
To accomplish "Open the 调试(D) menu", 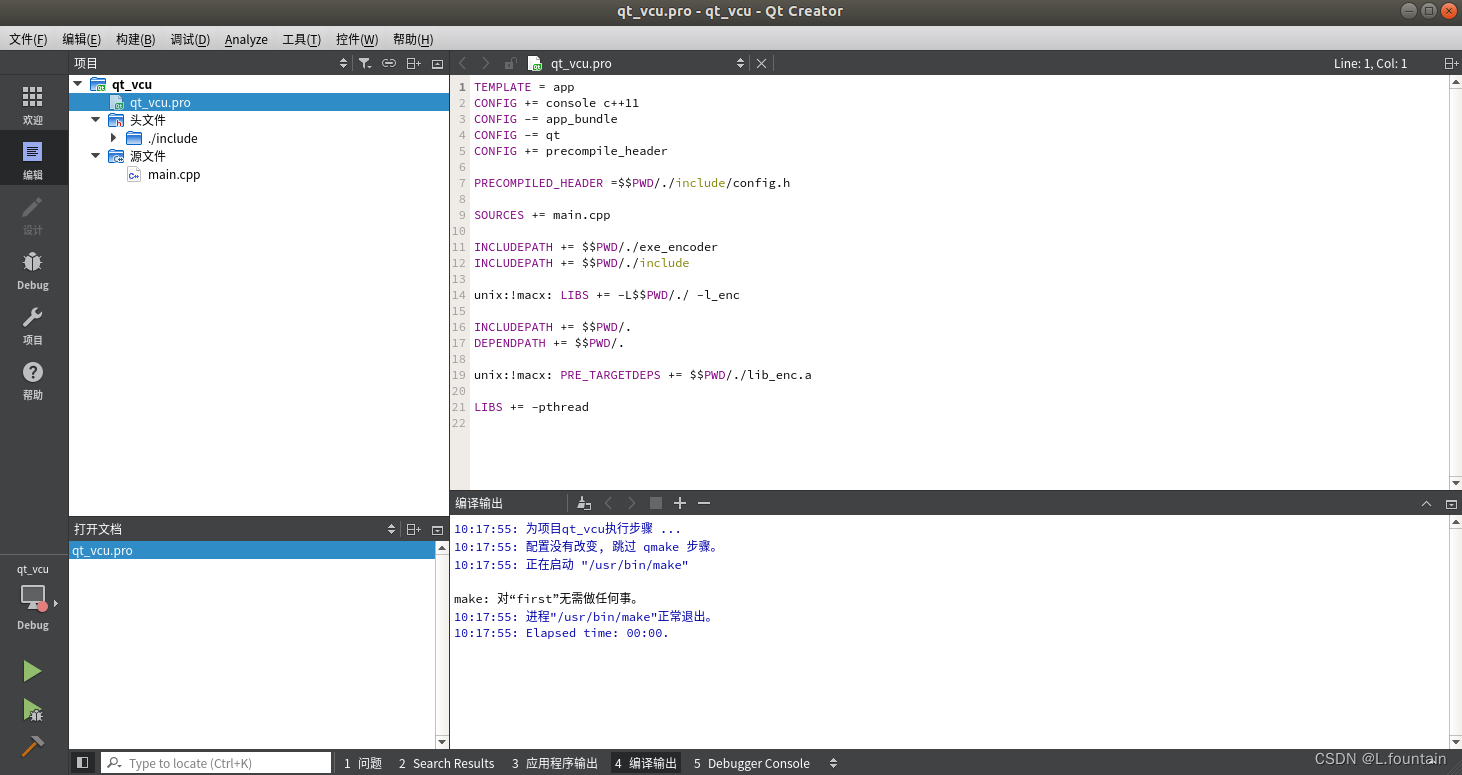I will point(190,39).
